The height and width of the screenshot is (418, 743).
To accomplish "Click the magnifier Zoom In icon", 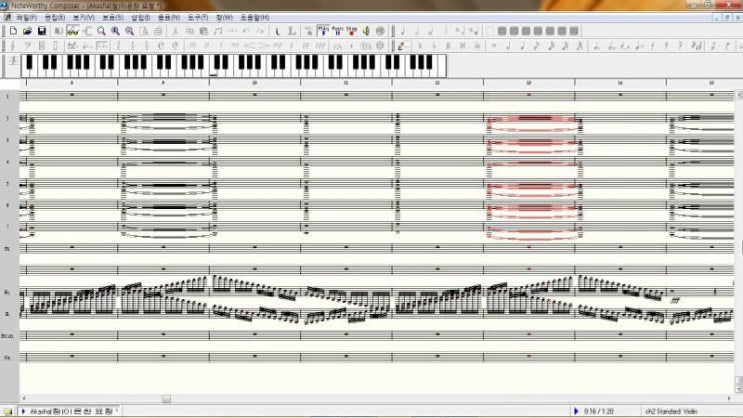I will tap(115, 31).
